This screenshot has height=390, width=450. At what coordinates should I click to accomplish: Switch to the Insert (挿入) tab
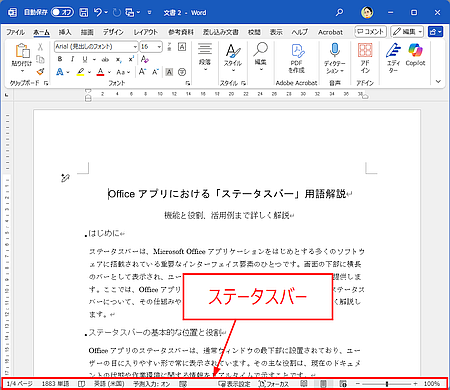pyautogui.click(x=65, y=32)
